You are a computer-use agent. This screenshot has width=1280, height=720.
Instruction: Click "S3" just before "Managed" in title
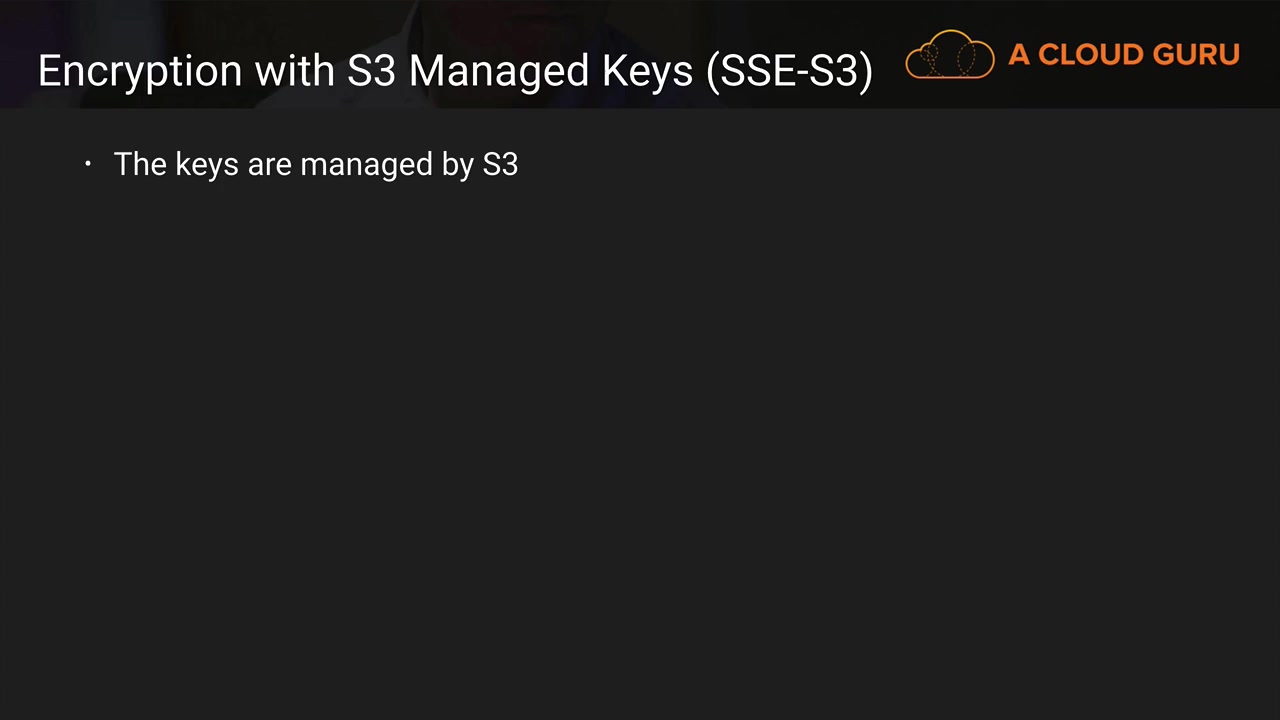[x=372, y=71]
